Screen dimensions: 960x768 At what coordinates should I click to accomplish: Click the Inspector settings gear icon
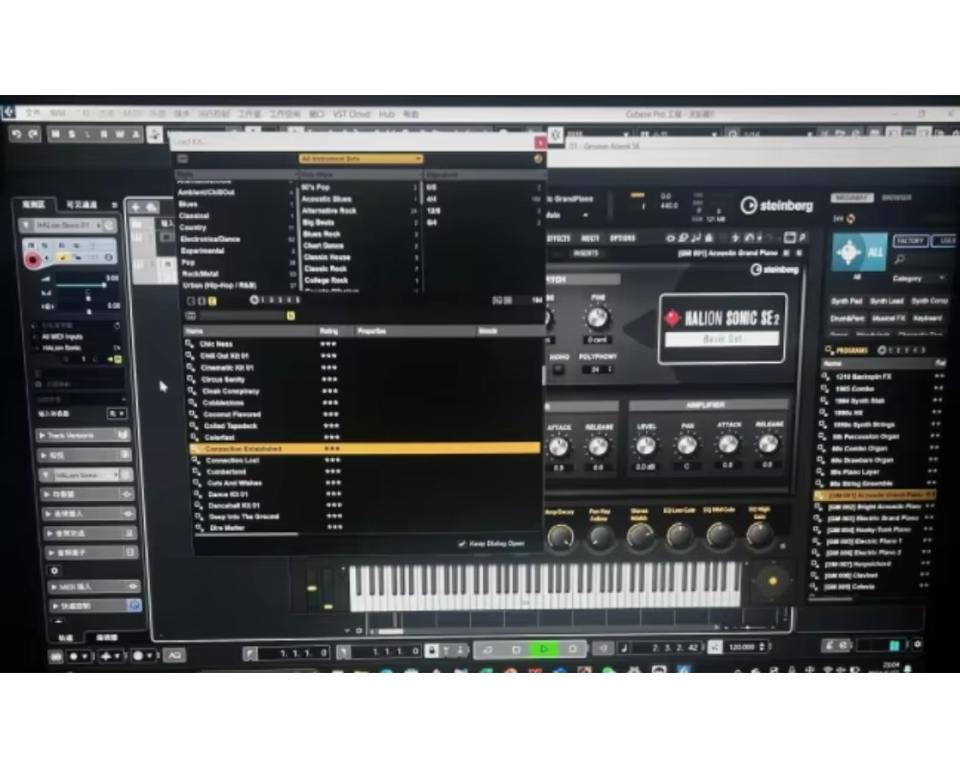coord(54,570)
